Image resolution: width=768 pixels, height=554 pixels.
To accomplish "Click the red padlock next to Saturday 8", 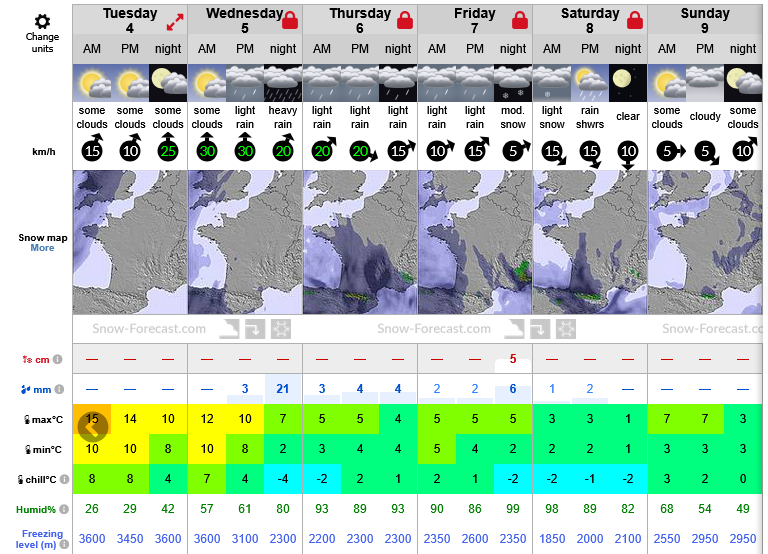I will click(635, 21).
